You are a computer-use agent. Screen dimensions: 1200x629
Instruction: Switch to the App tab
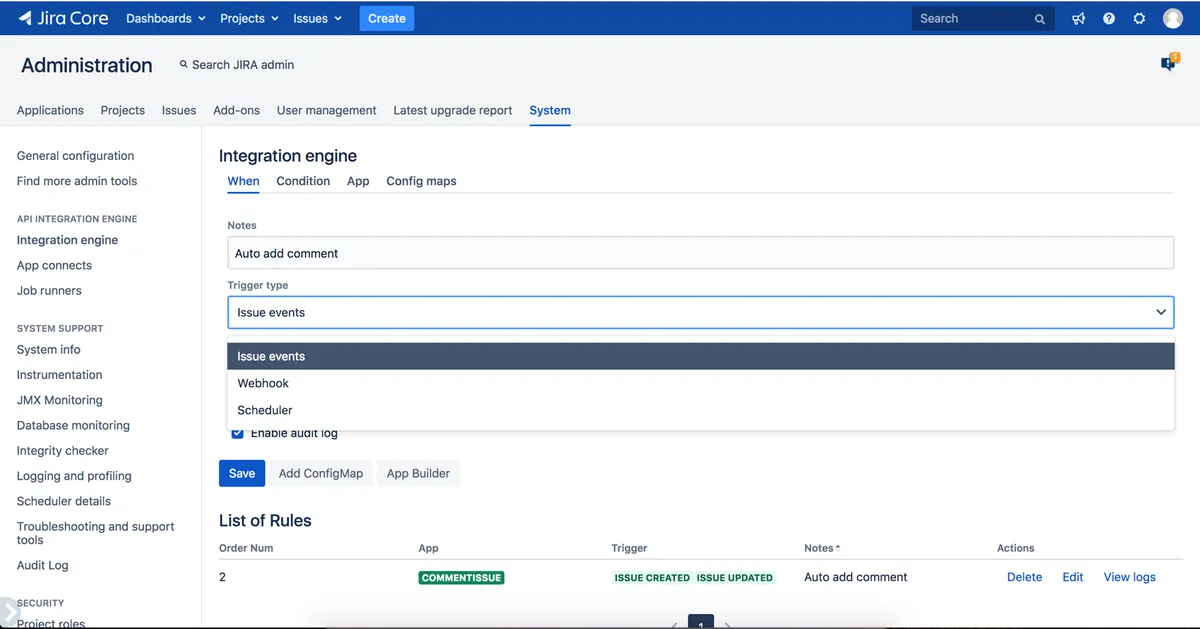pyautogui.click(x=358, y=181)
